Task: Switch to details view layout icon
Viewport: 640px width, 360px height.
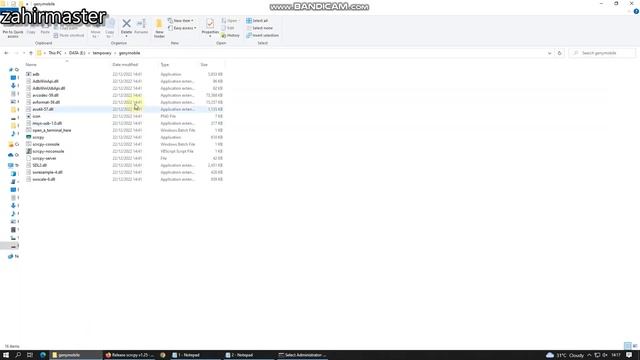Action: [628, 346]
